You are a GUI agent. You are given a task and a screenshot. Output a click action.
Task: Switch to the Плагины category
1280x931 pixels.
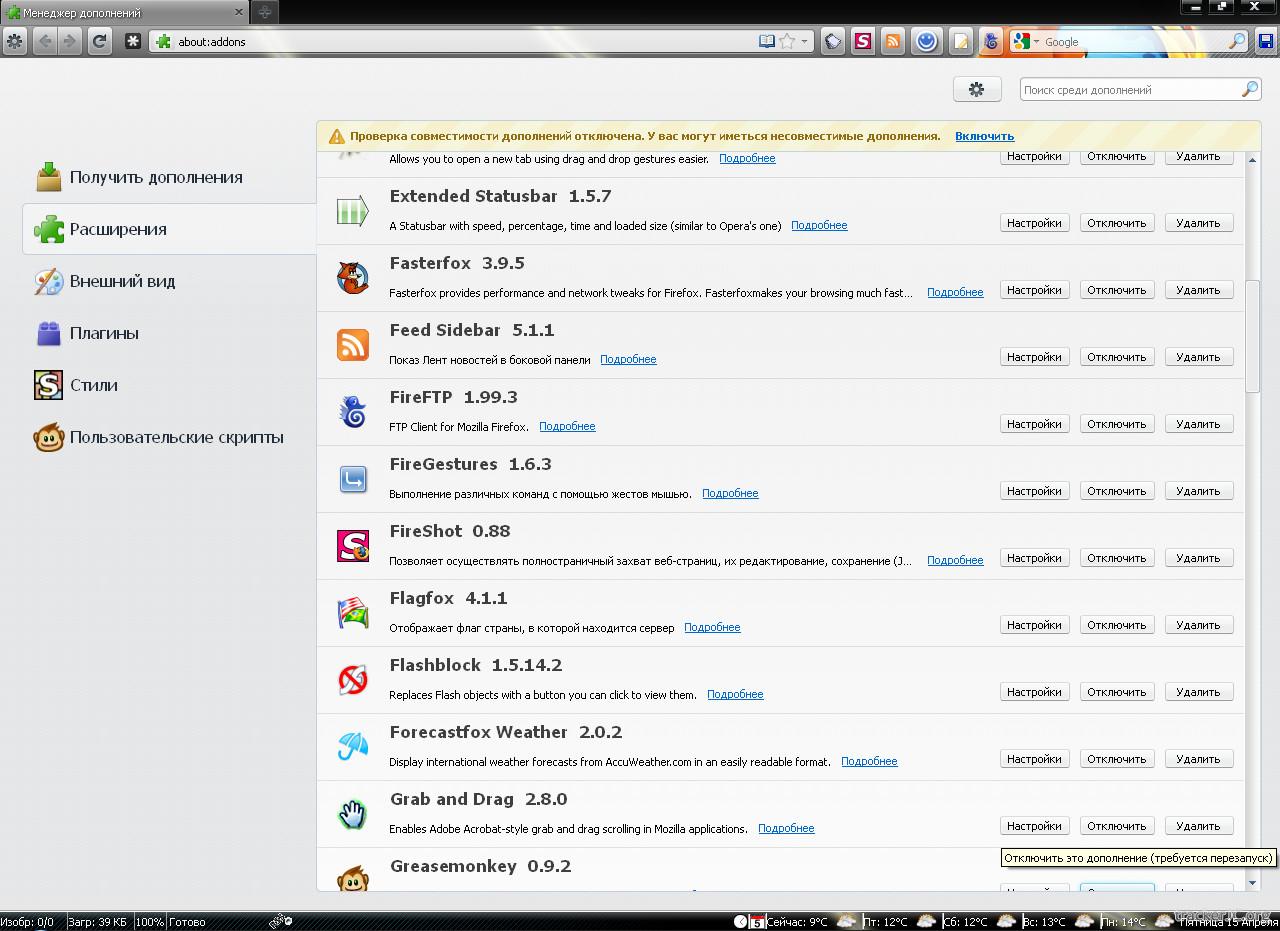pyautogui.click(x=103, y=333)
